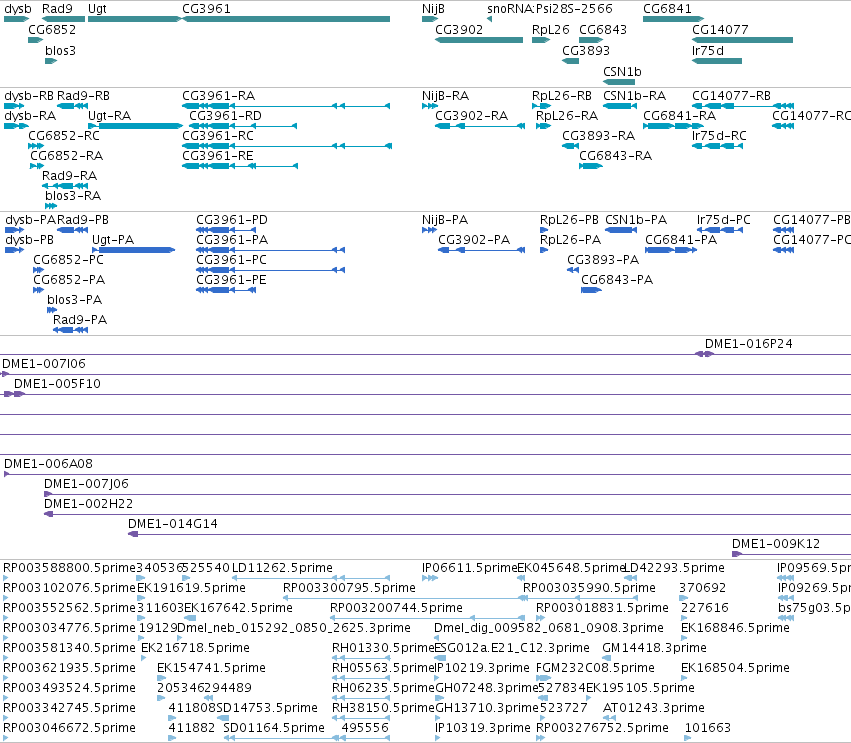Open the 'NijB-RA' transcript label
Screen dimensions: 851x743
click(x=445, y=96)
